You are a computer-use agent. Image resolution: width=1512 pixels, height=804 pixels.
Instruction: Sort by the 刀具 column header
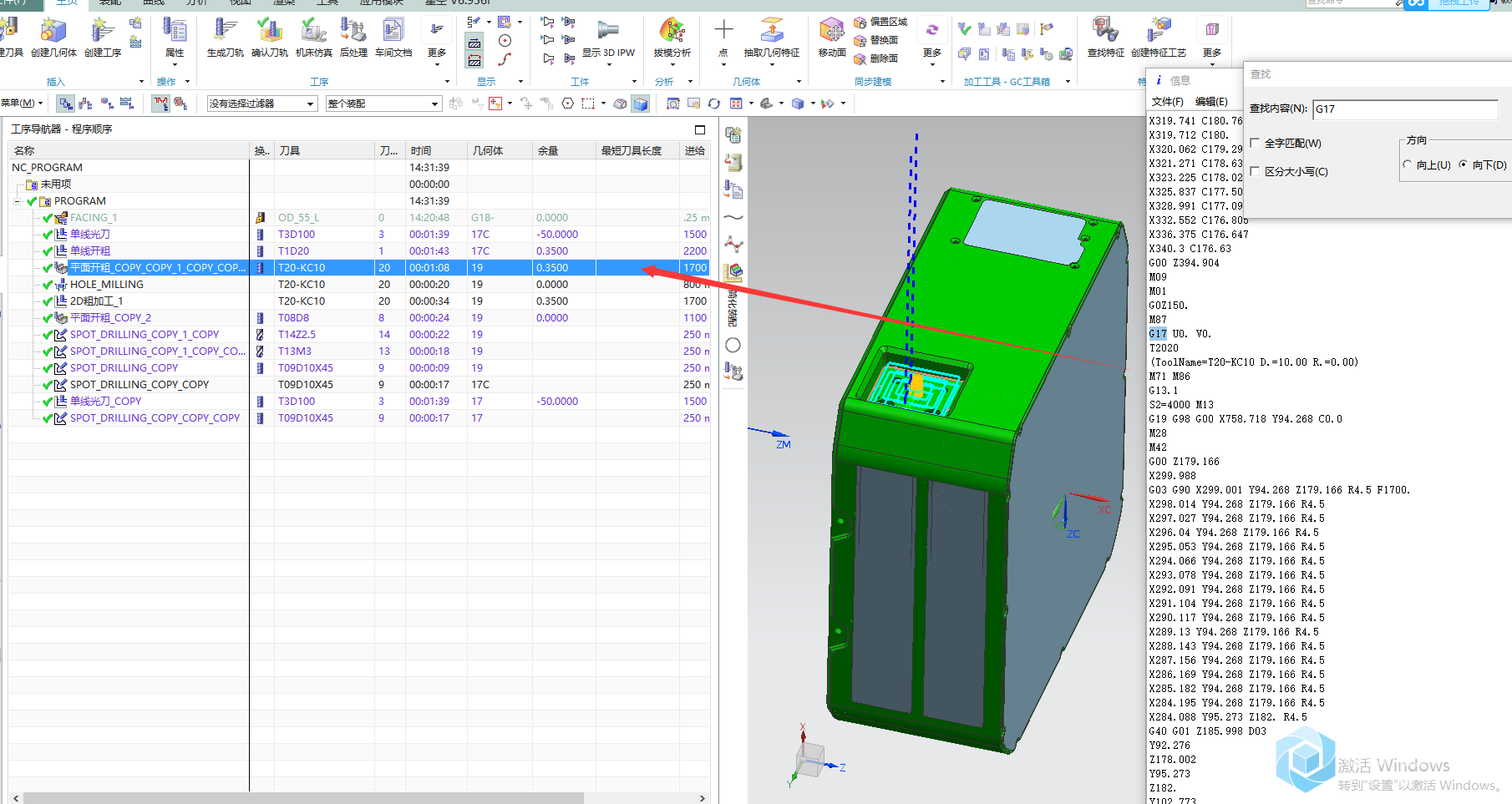coord(325,151)
